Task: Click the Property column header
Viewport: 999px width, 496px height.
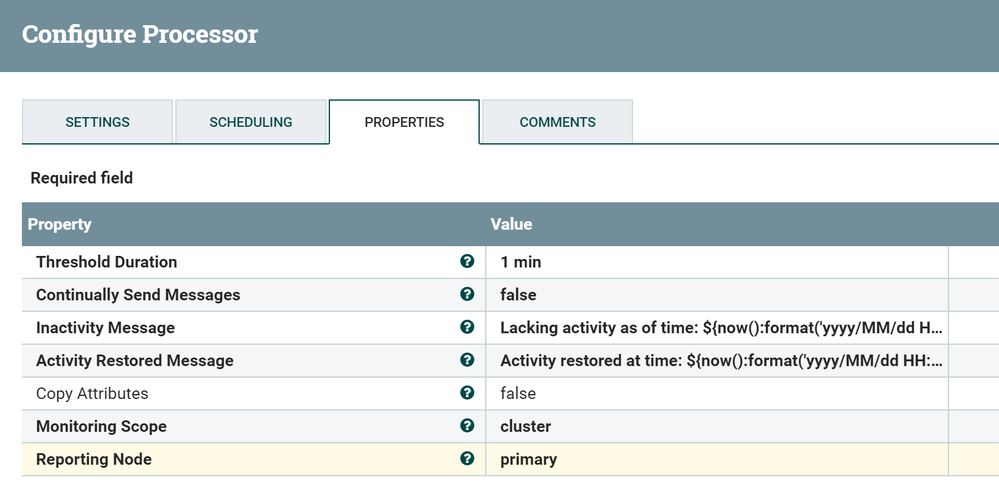Action: click(x=60, y=224)
